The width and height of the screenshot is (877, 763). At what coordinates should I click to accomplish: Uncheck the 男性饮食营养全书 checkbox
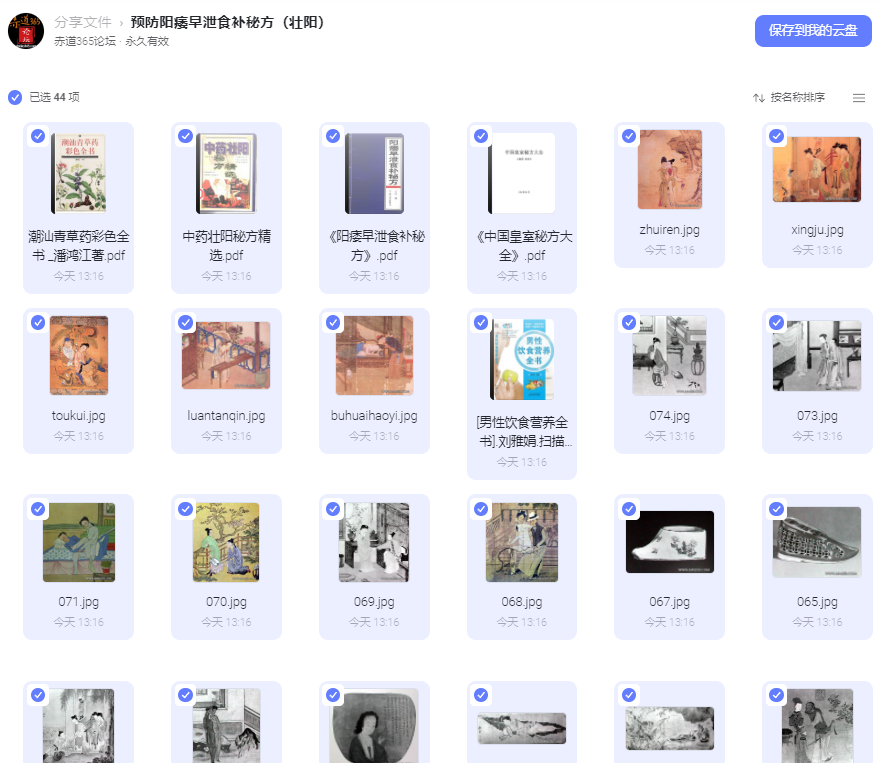(x=481, y=322)
